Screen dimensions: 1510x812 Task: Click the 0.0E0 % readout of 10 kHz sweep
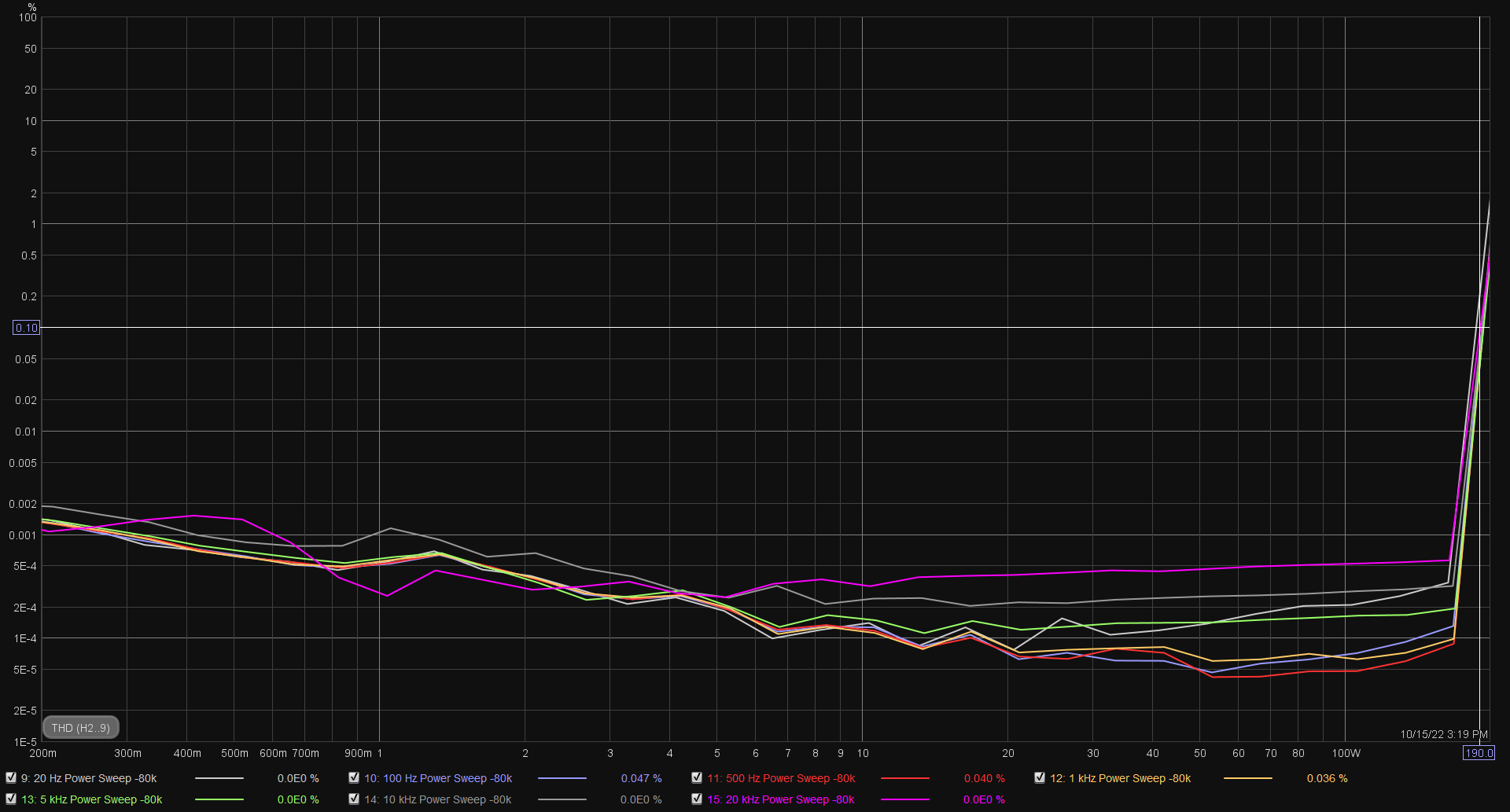pos(641,799)
